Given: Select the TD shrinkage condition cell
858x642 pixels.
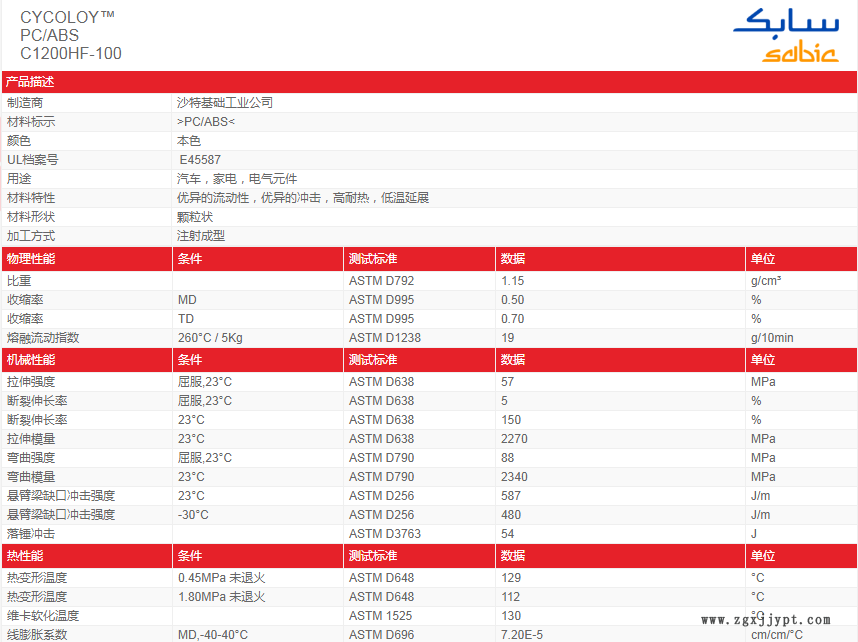Looking at the screenshot, I should (185, 319).
